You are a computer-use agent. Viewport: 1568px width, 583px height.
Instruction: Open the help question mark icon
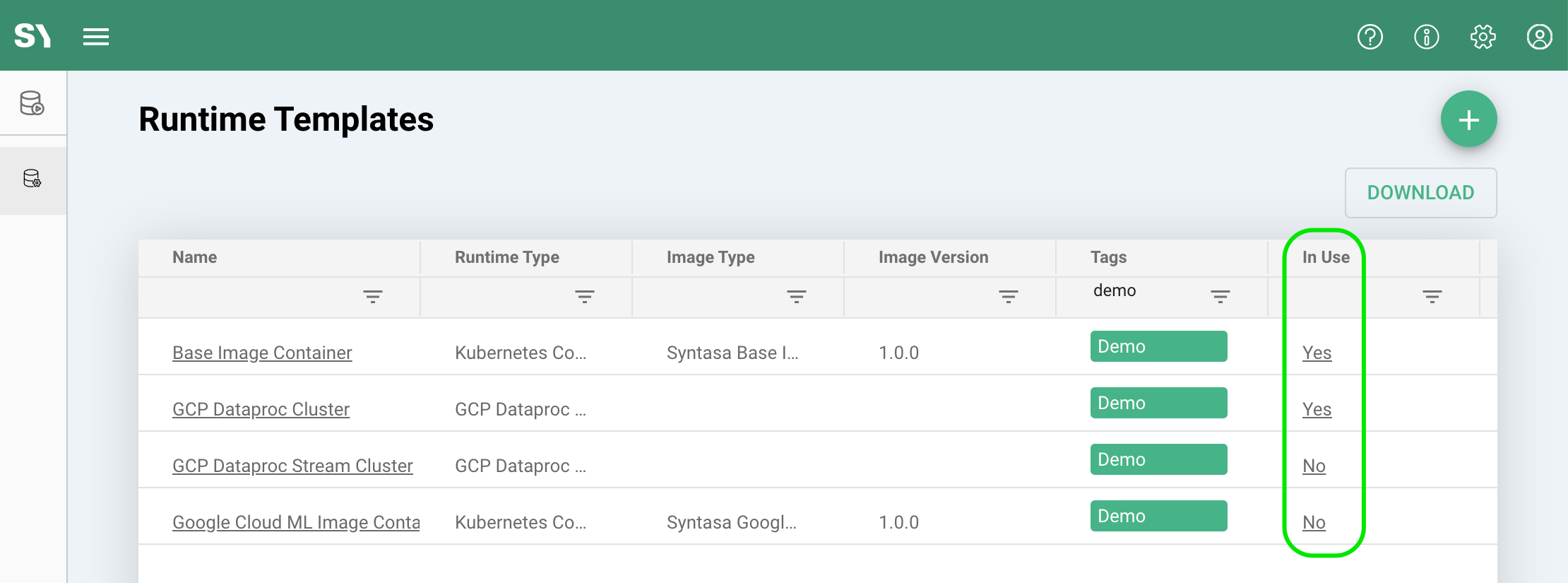click(1370, 37)
